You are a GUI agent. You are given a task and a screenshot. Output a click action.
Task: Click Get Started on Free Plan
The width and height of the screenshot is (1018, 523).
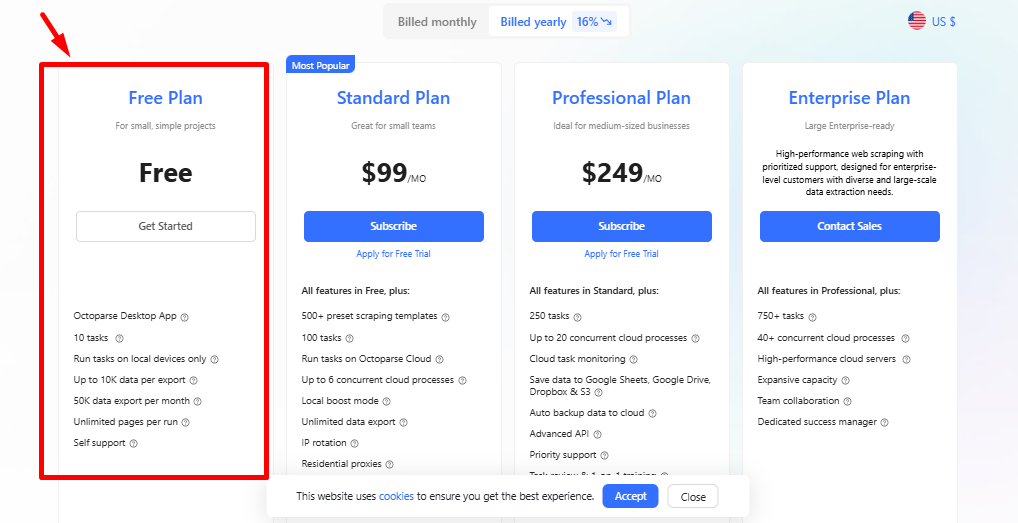coord(166,226)
